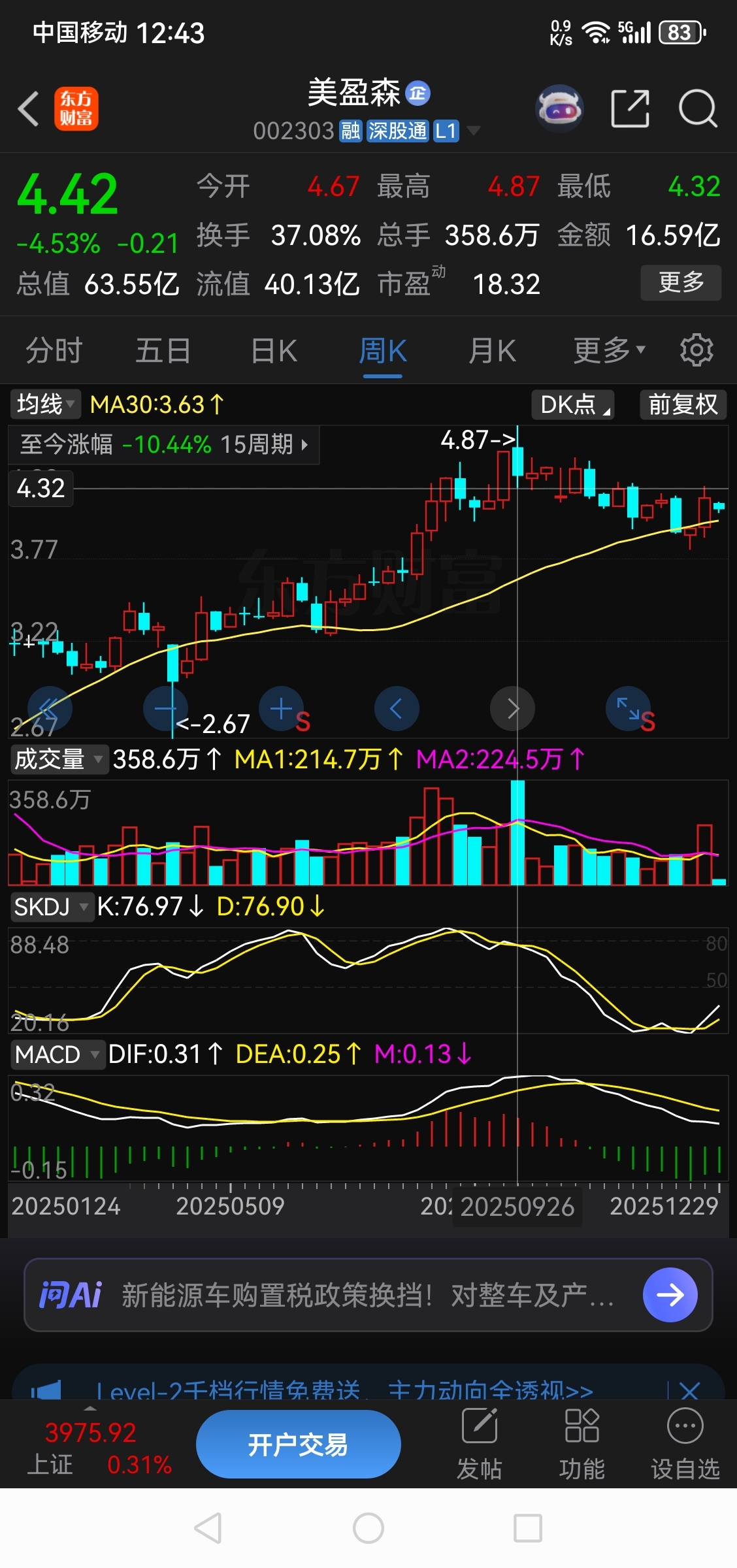Select the 周K tab
Image resolution: width=737 pixels, height=1568 pixels.
click(383, 350)
